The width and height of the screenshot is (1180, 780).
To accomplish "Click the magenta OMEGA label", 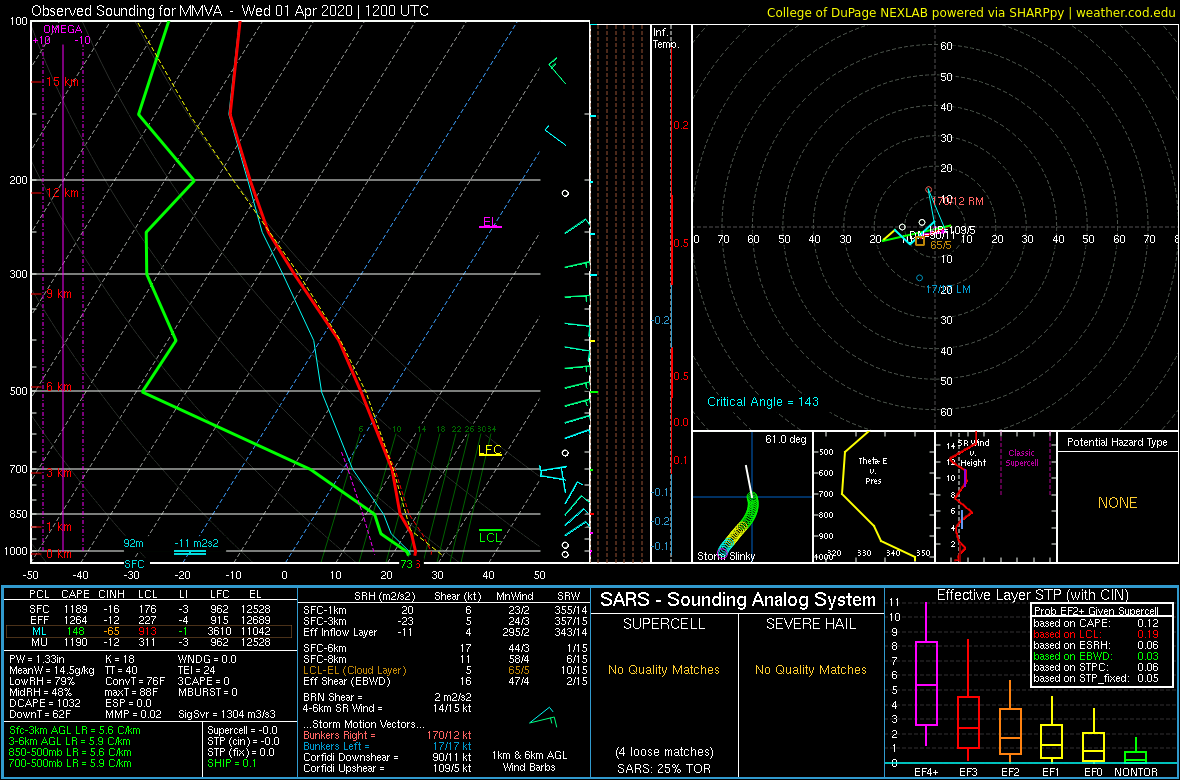I will click(62, 29).
